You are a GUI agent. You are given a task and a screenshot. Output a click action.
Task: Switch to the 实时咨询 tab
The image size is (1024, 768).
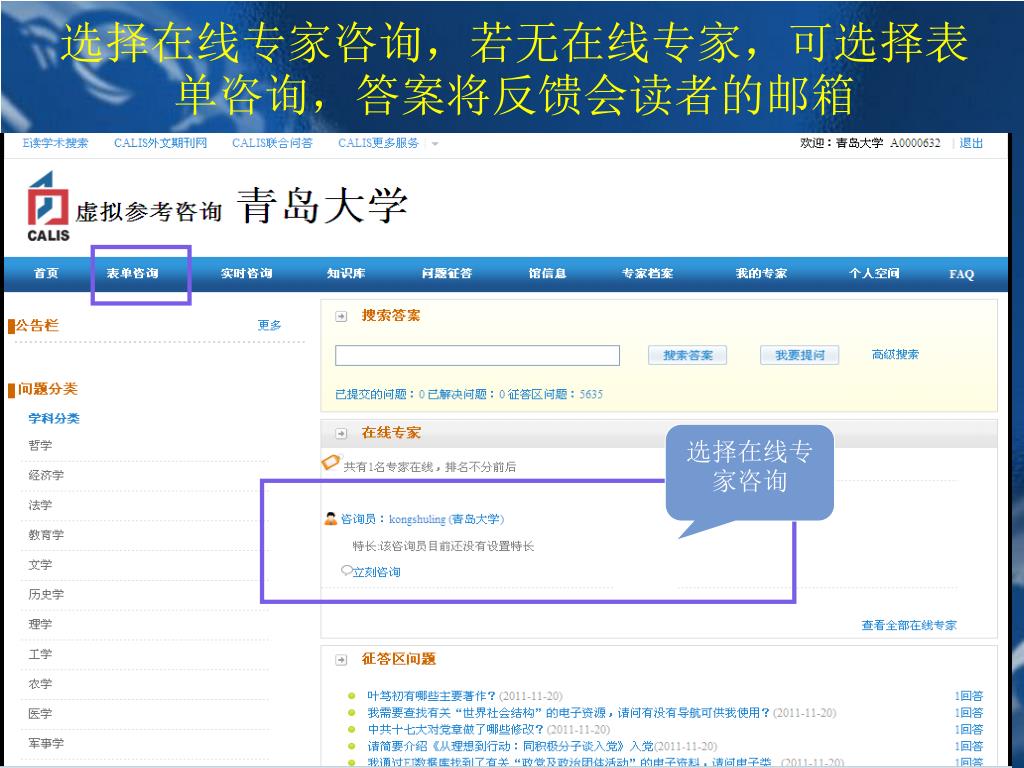click(246, 274)
